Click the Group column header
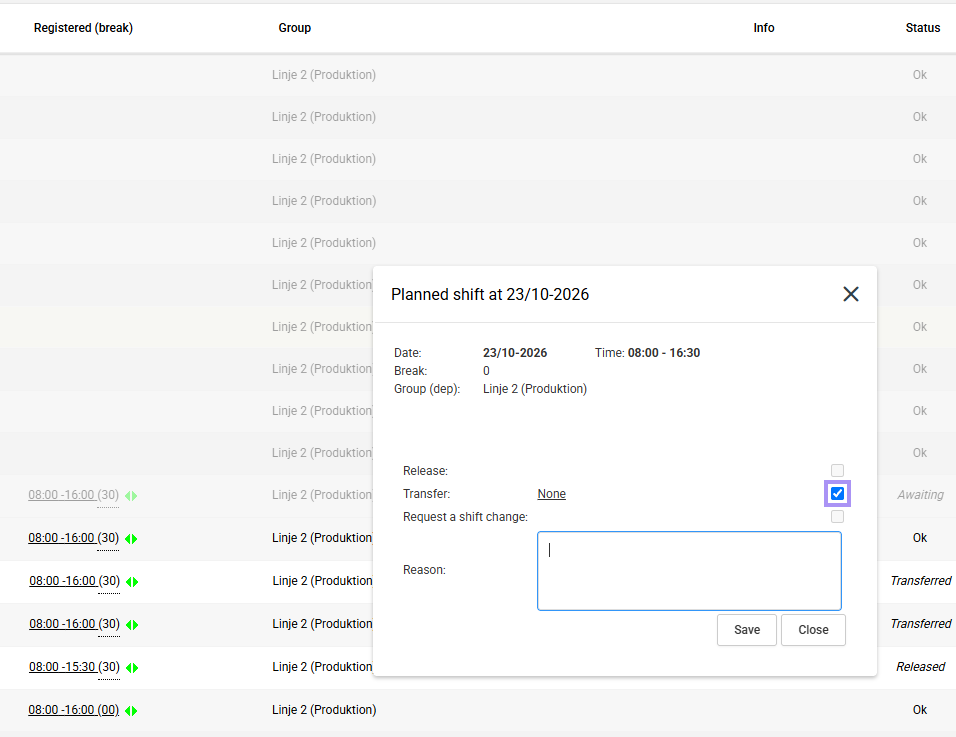 294,27
